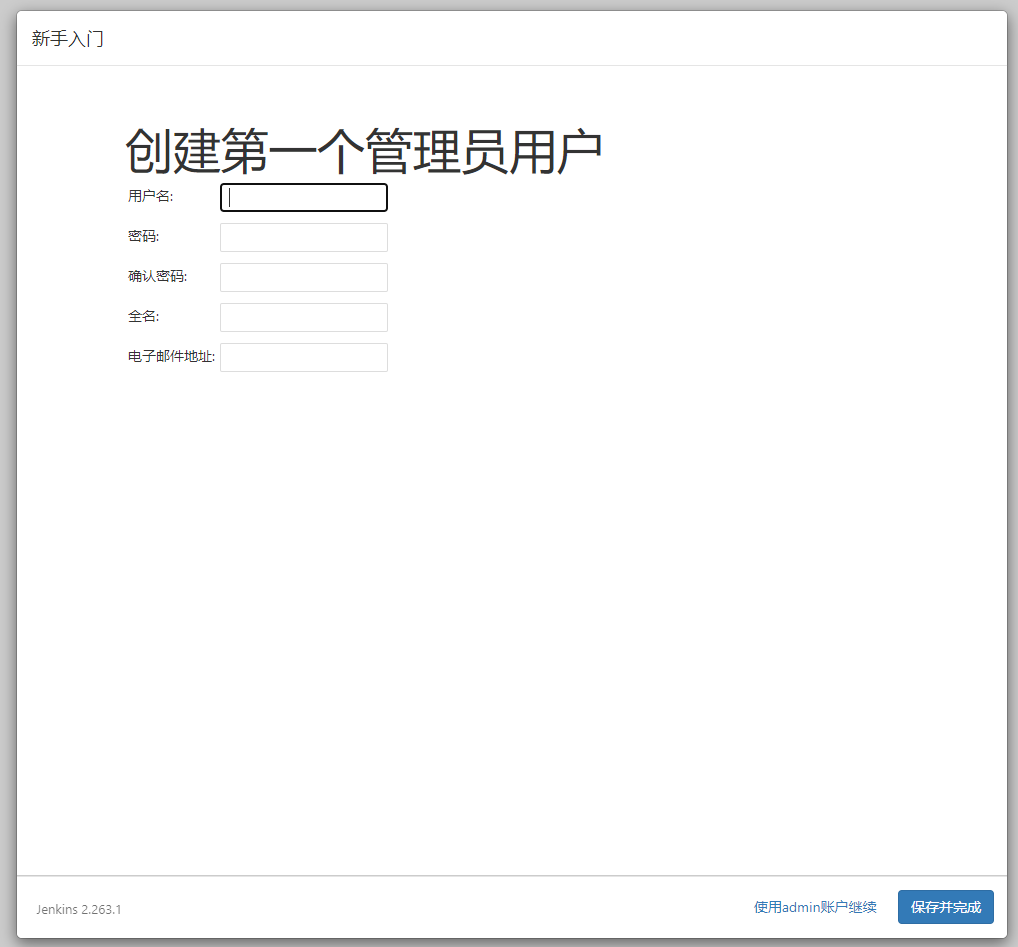Click the 密码: label text
The image size is (1018, 947).
click(x=143, y=236)
